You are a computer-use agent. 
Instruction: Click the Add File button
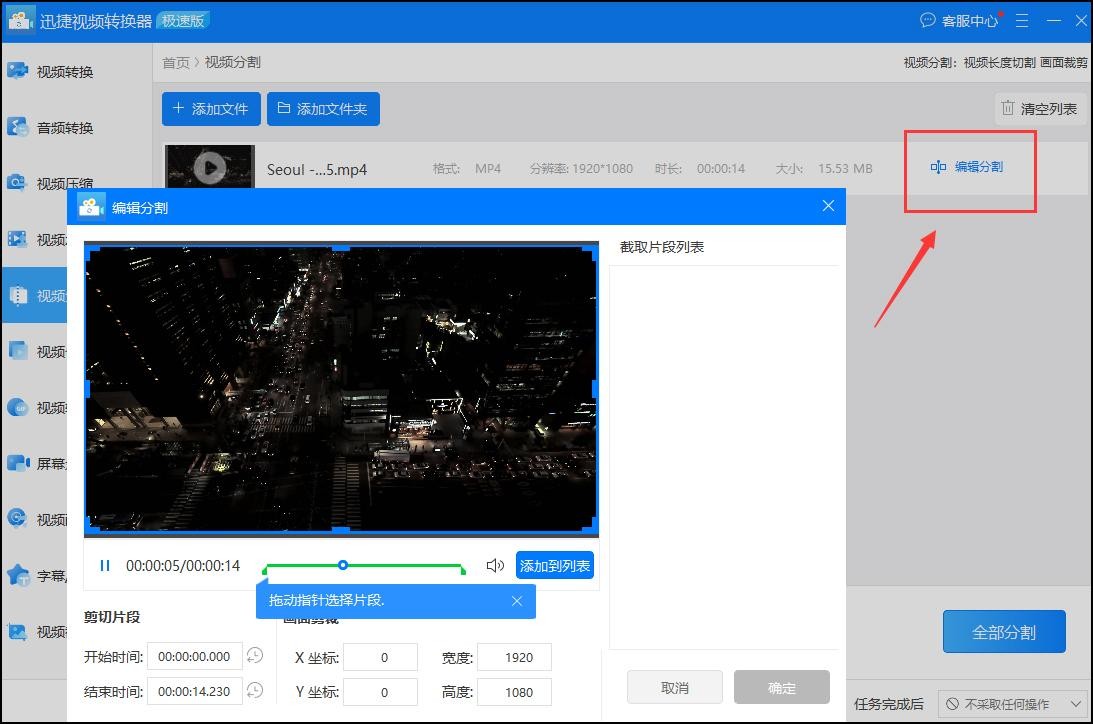(x=211, y=109)
